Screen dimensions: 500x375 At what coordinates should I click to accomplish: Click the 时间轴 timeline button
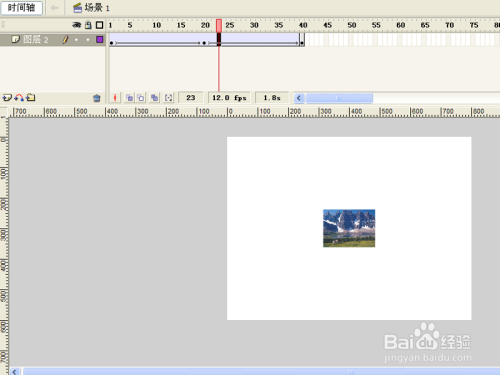[22, 8]
